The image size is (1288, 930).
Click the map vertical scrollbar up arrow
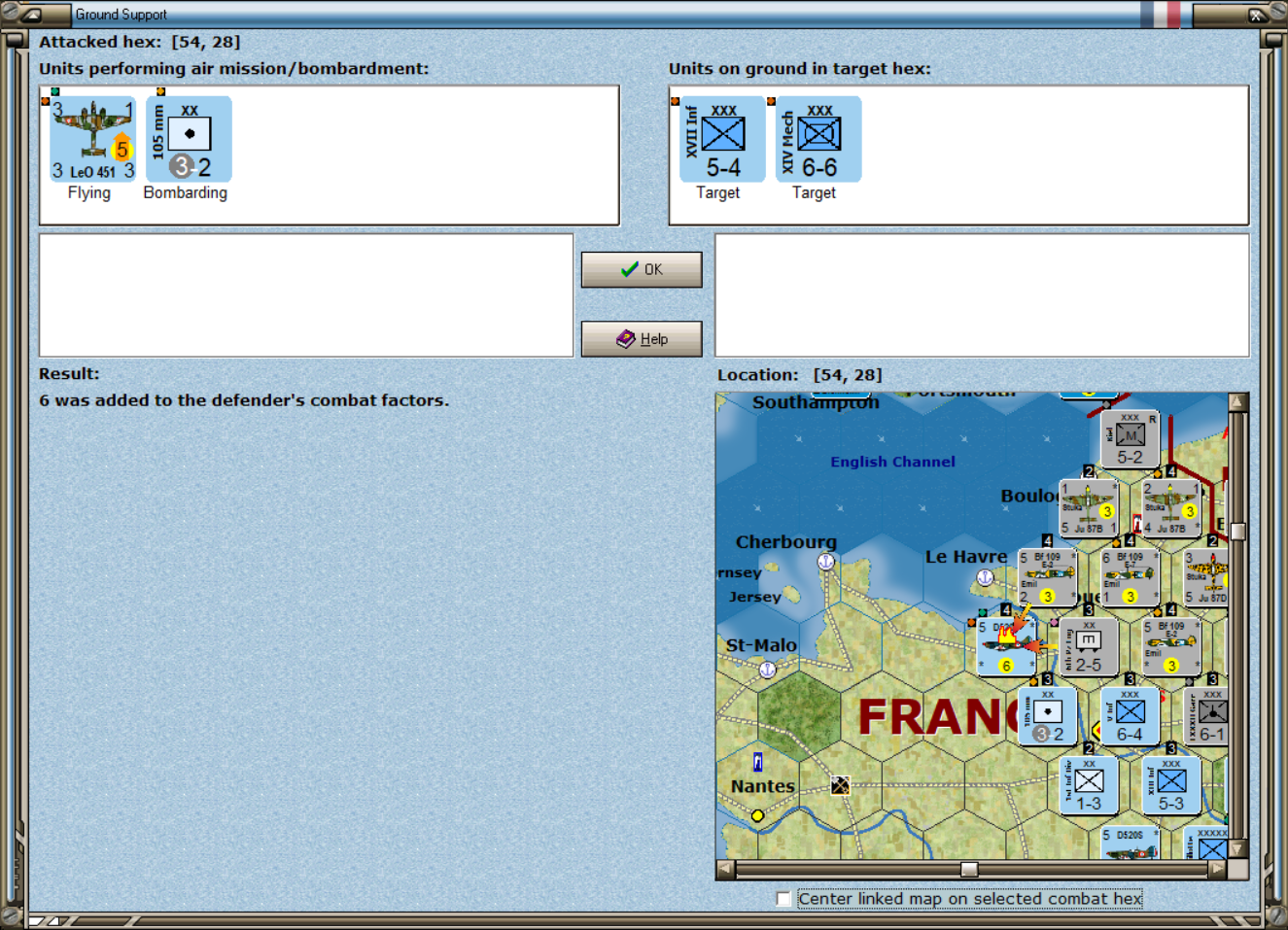[x=1238, y=402]
